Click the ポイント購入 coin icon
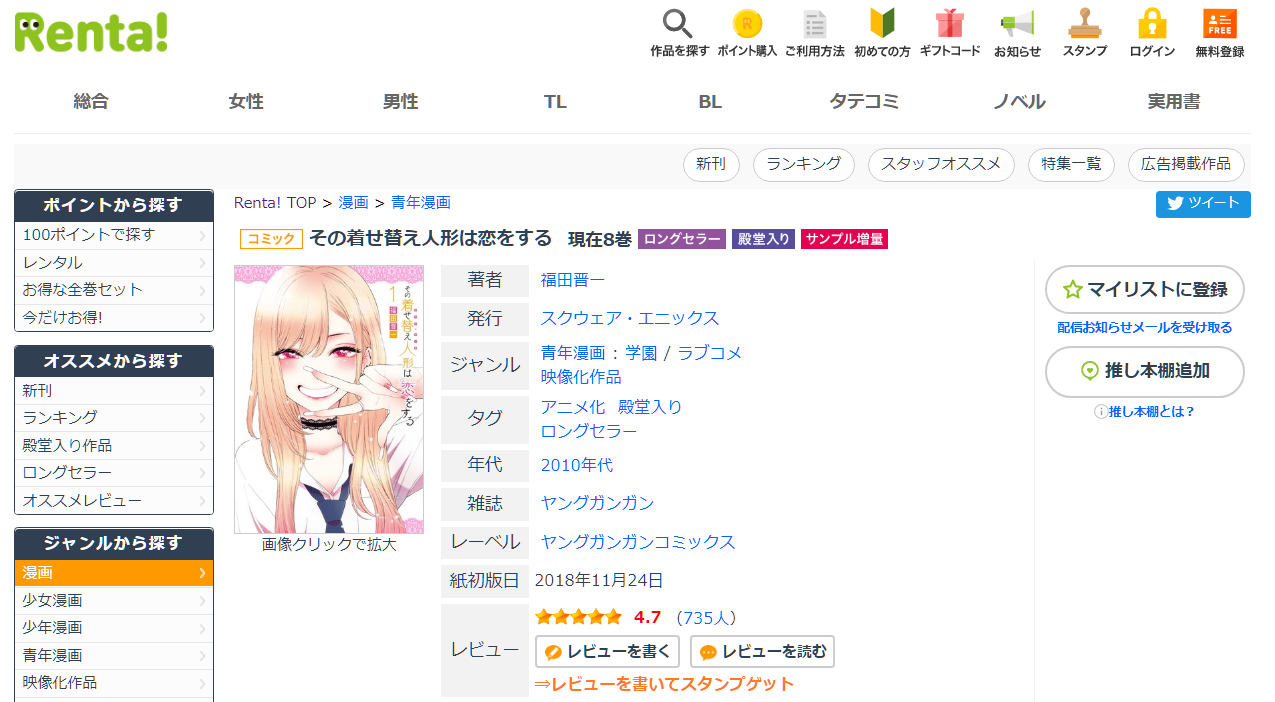This screenshot has width=1275, height=702. coord(747,24)
